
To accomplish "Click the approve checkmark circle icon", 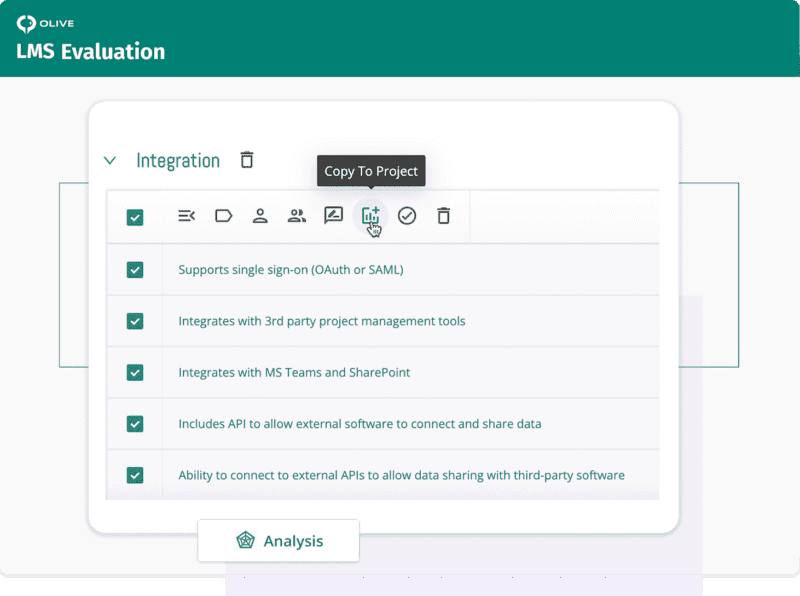I will tap(407, 215).
